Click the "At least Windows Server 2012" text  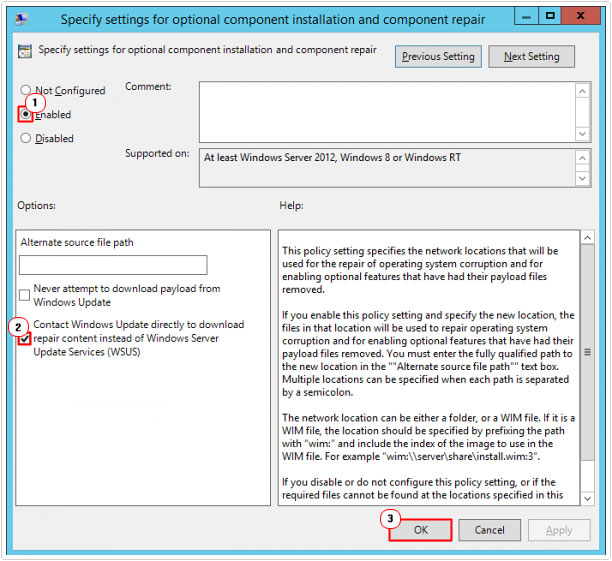pos(332,157)
